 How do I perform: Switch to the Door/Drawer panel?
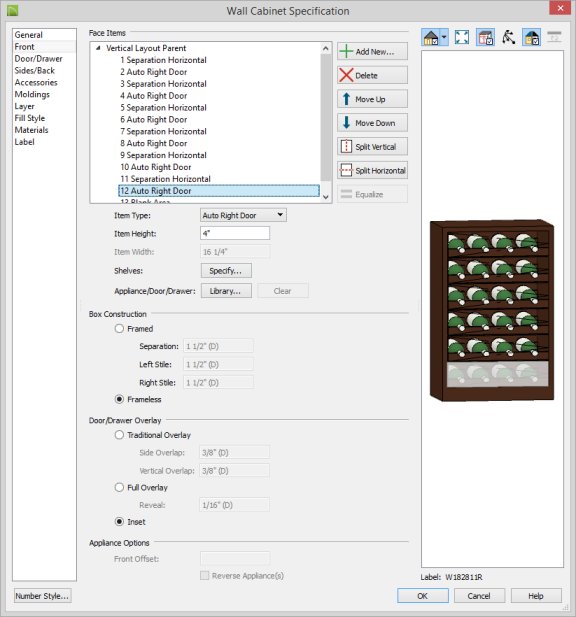click(39, 59)
